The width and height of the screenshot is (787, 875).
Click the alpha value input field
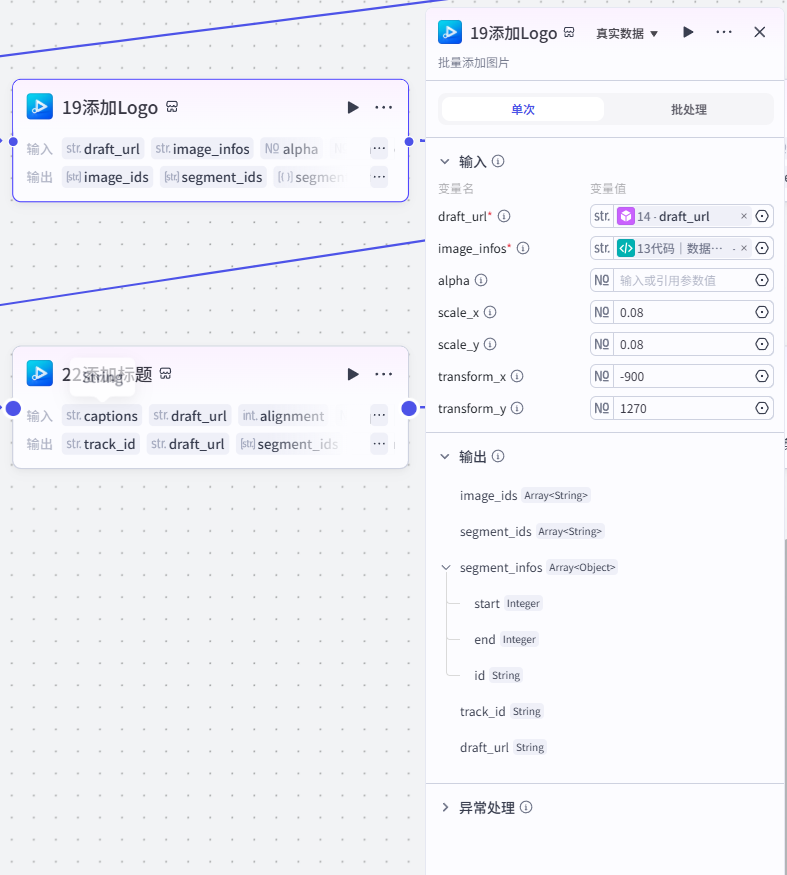(683, 280)
